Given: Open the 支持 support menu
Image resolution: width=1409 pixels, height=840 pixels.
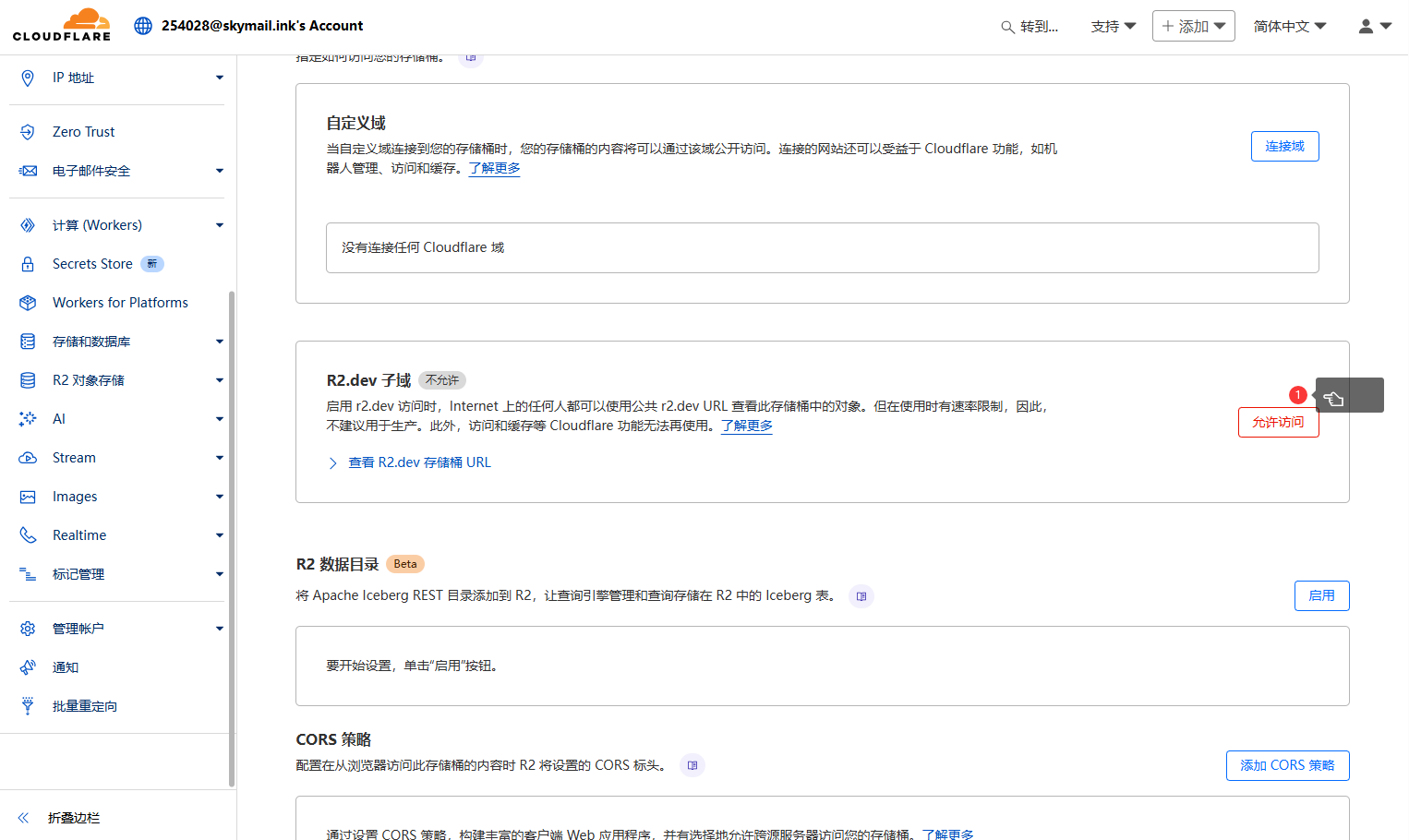Looking at the screenshot, I should pyautogui.click(x=1113, y=27).
